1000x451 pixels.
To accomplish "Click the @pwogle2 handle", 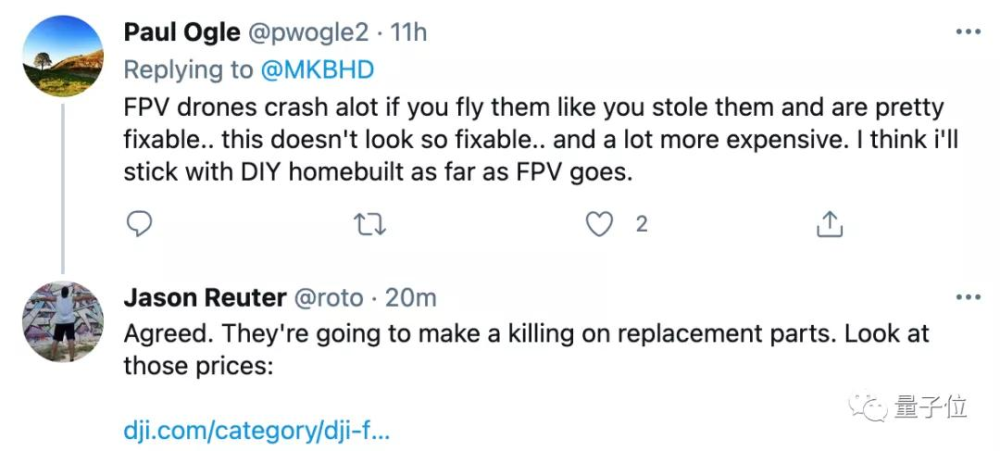I will [311, 32].
